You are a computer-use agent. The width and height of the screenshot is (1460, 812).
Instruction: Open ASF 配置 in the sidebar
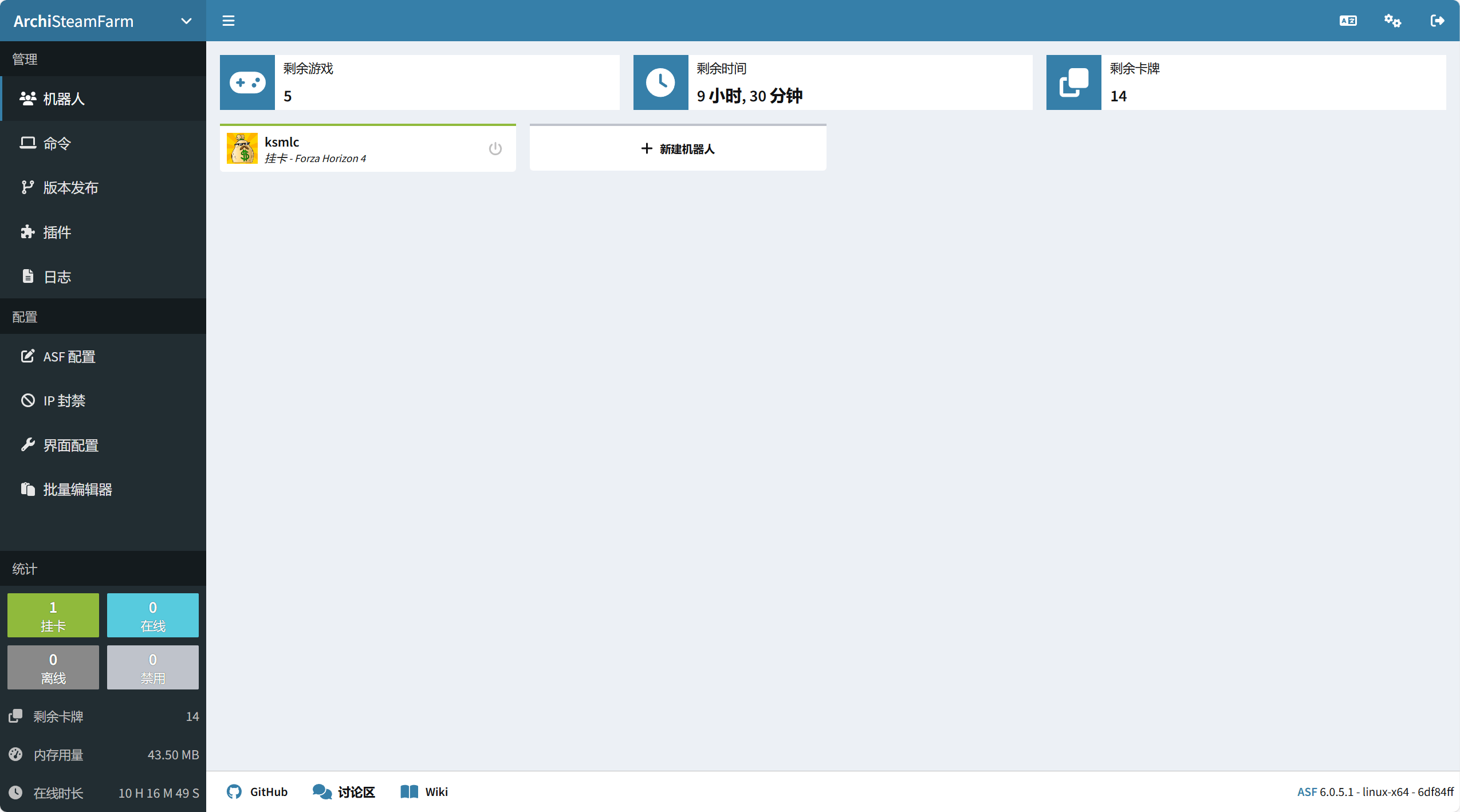click(103, 356)
